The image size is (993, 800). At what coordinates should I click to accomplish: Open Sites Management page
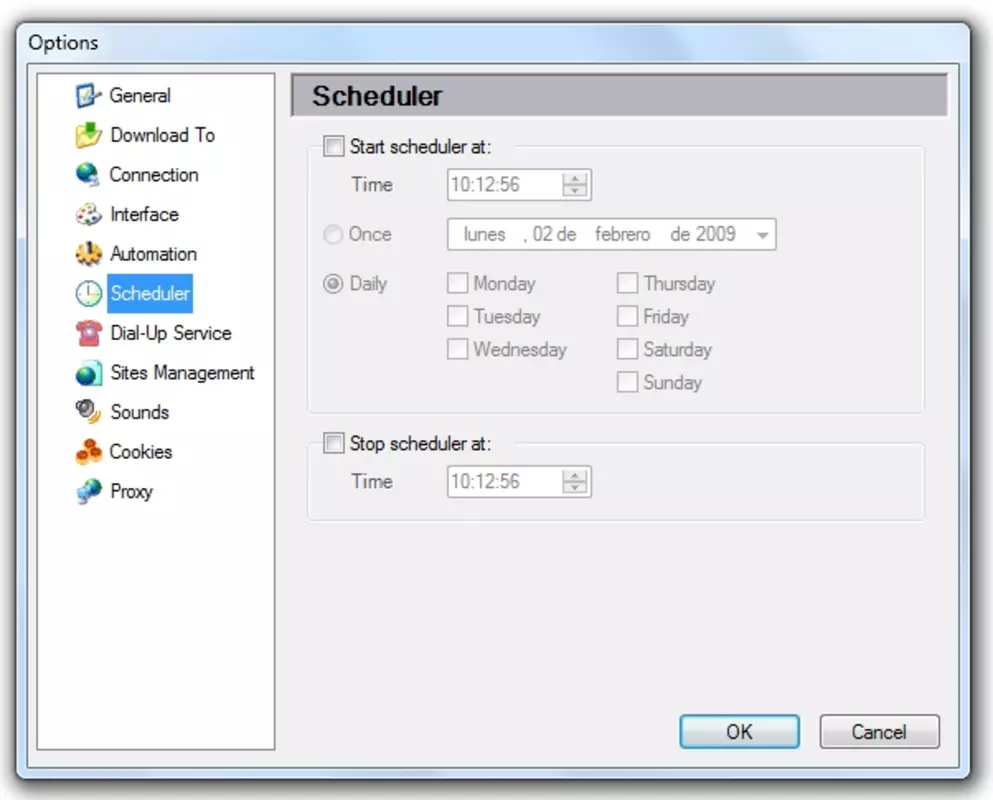[x=182, y=373]
